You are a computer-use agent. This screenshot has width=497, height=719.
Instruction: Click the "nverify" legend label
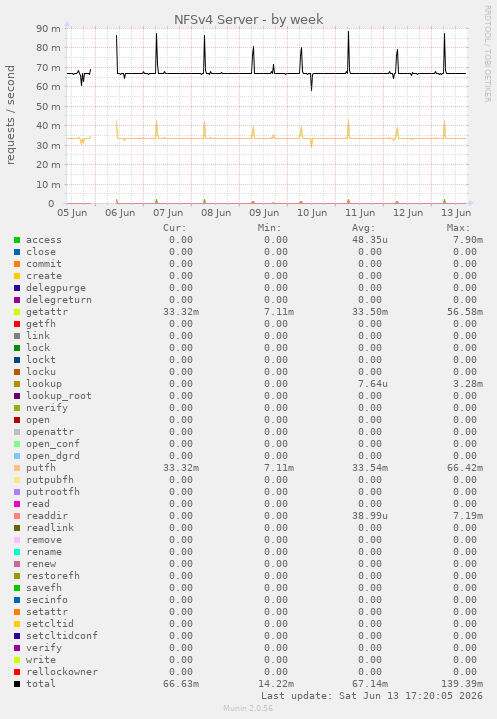point(47,408)
